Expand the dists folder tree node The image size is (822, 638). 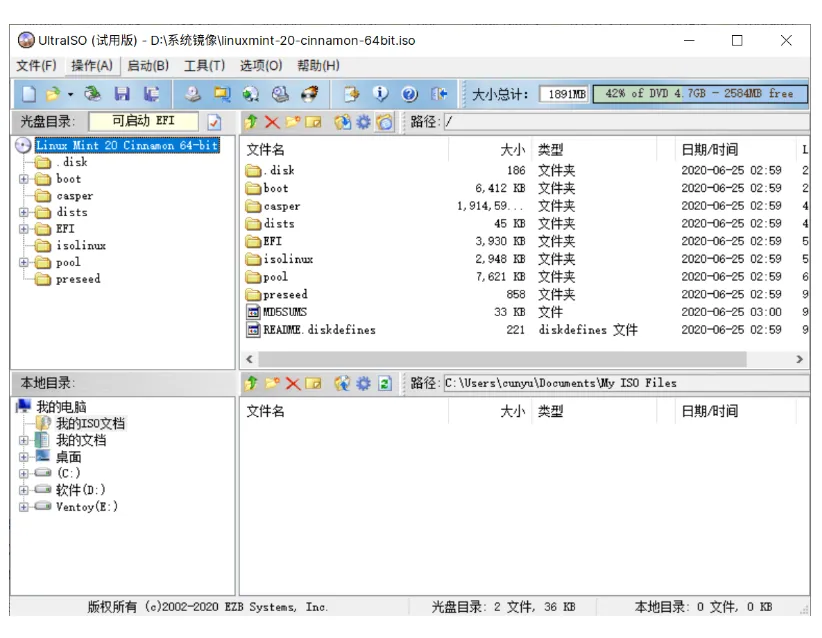point(24,212)
